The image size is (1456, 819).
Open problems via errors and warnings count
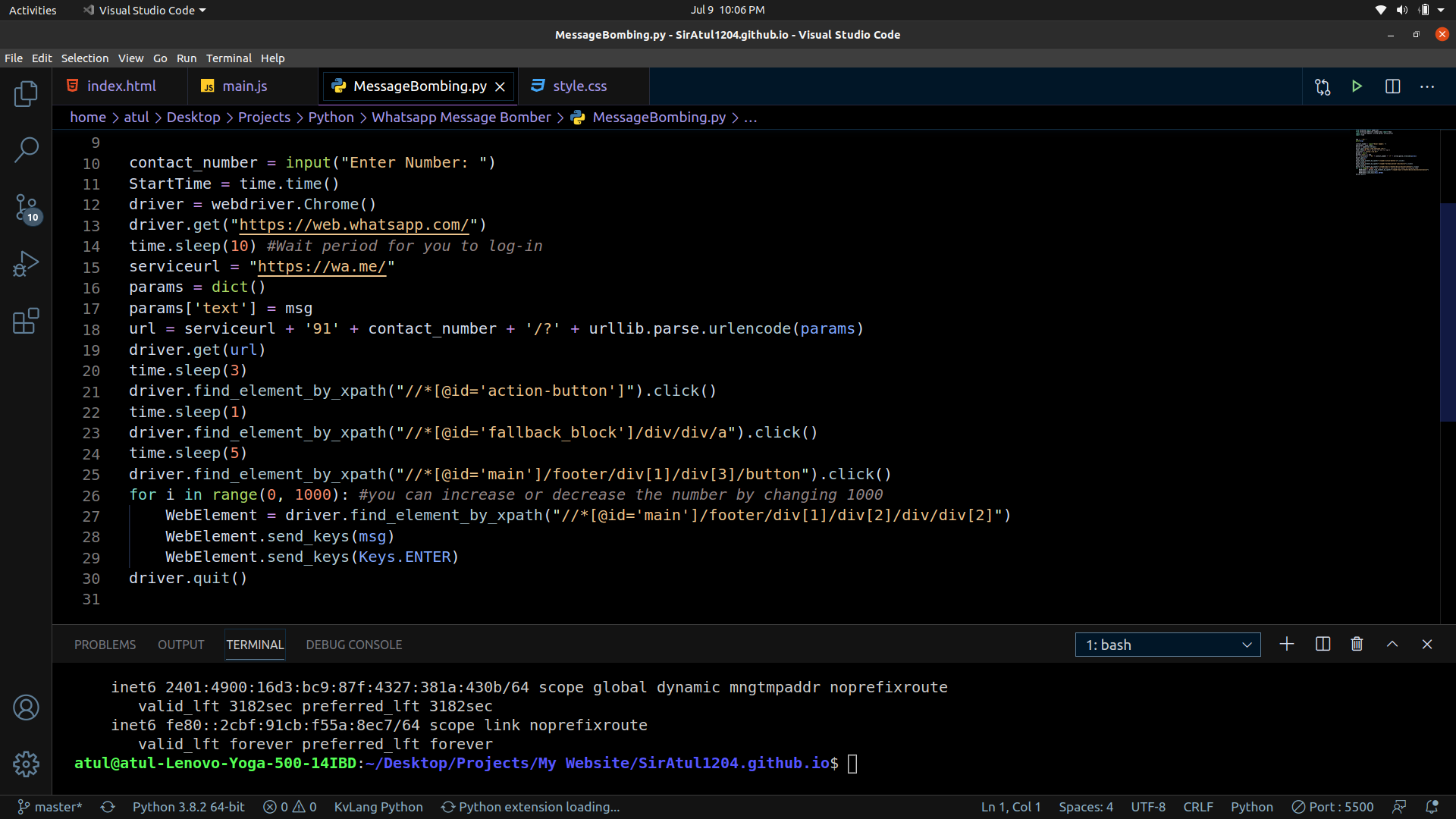(290, 807)
